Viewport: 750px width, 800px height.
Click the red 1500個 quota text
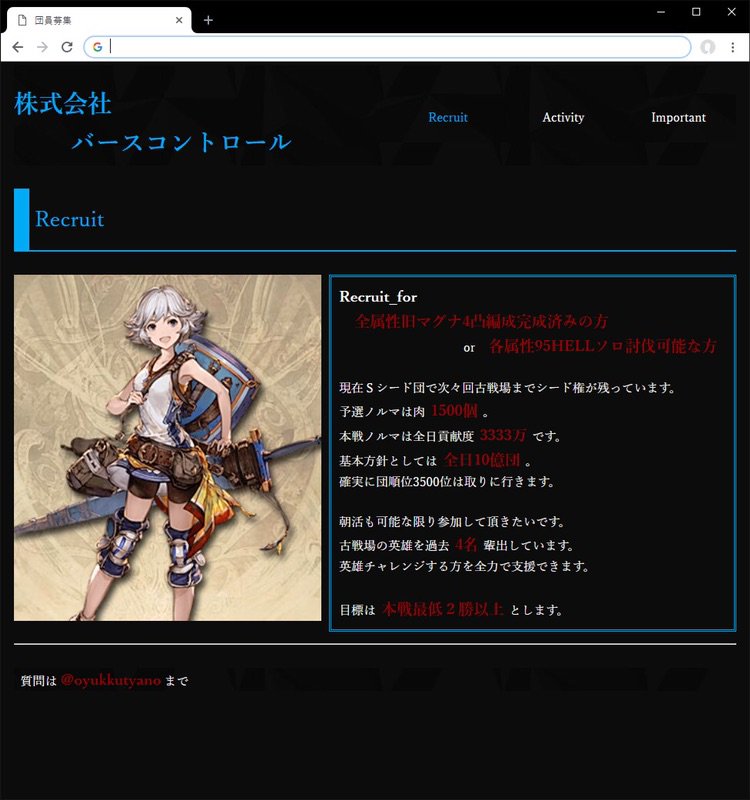pos(455,411)
